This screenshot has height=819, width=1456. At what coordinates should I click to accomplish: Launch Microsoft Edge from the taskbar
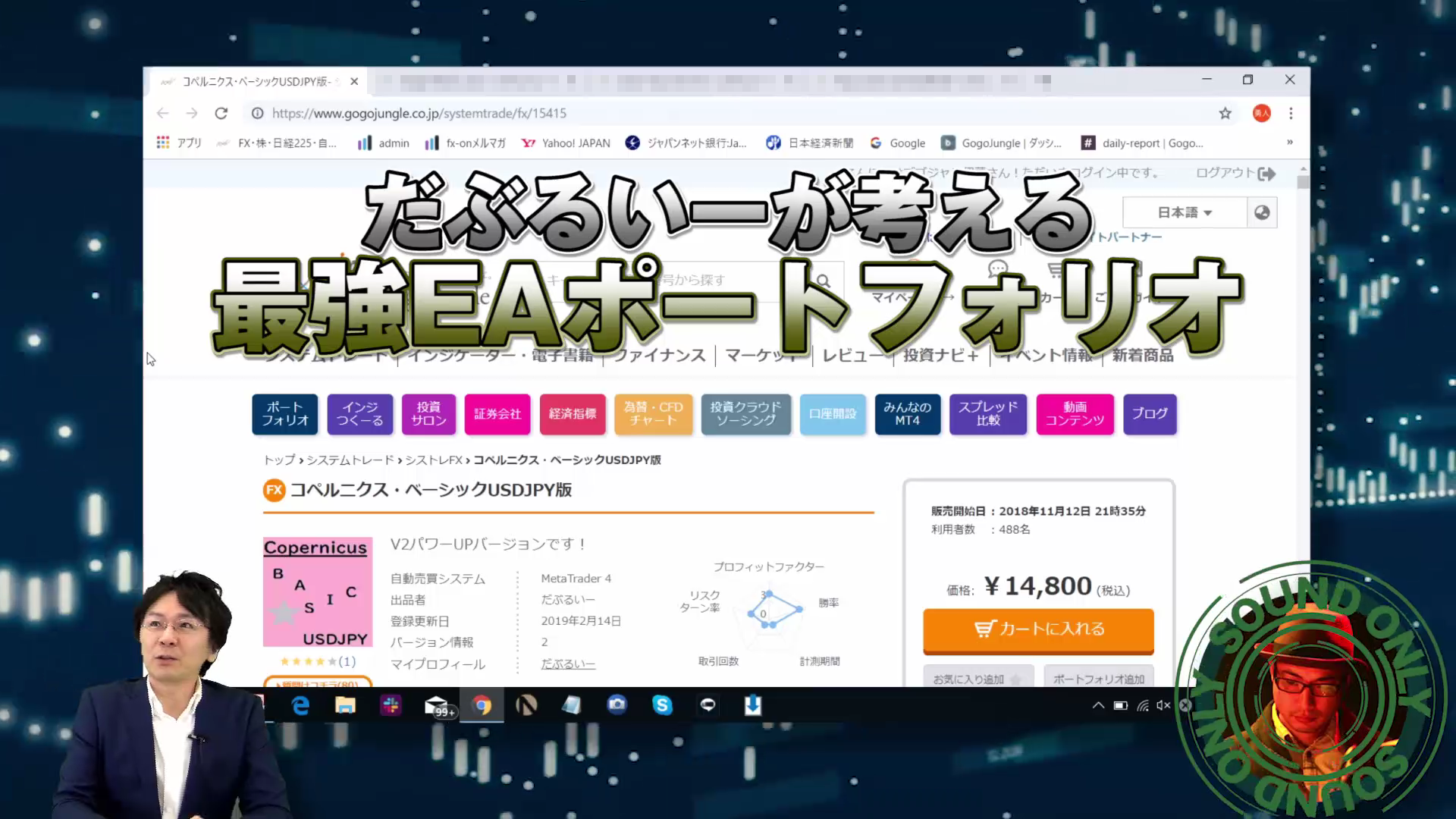click(300, 705)
